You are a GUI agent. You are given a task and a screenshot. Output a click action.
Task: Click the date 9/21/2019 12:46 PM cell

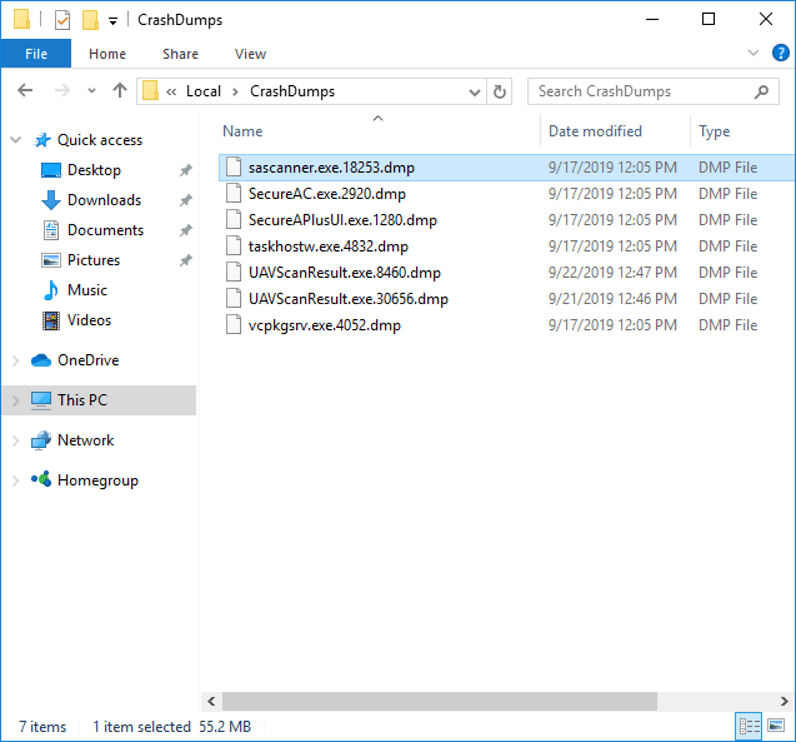click(x=612, y=299)
